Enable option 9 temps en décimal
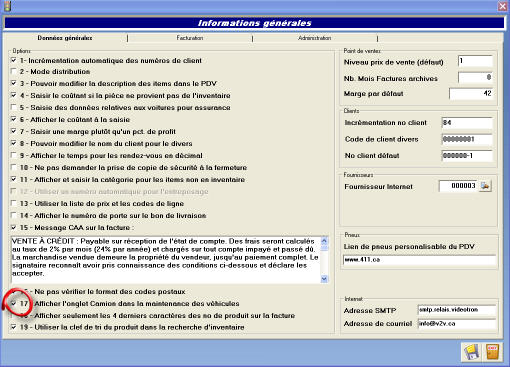Screen dimensions: 510x367 point(14,155)
